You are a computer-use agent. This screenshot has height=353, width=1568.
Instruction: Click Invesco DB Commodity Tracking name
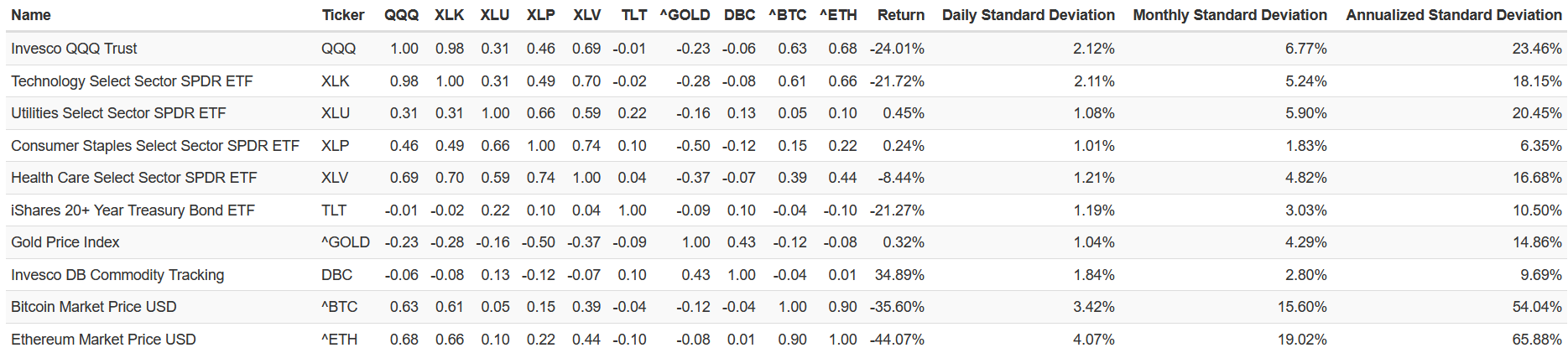[117, 275]
